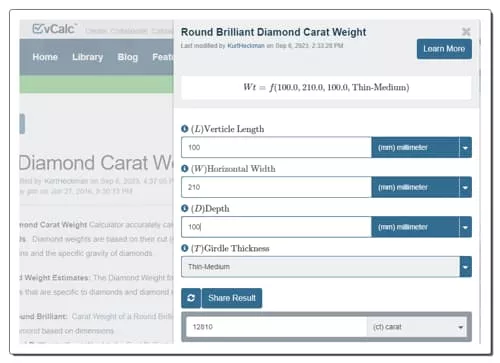The height and width of the screenshot is (363, 500).
Task: Open the carat result unit dropdown
Action: pyautogui.click(x=417, y=327)
